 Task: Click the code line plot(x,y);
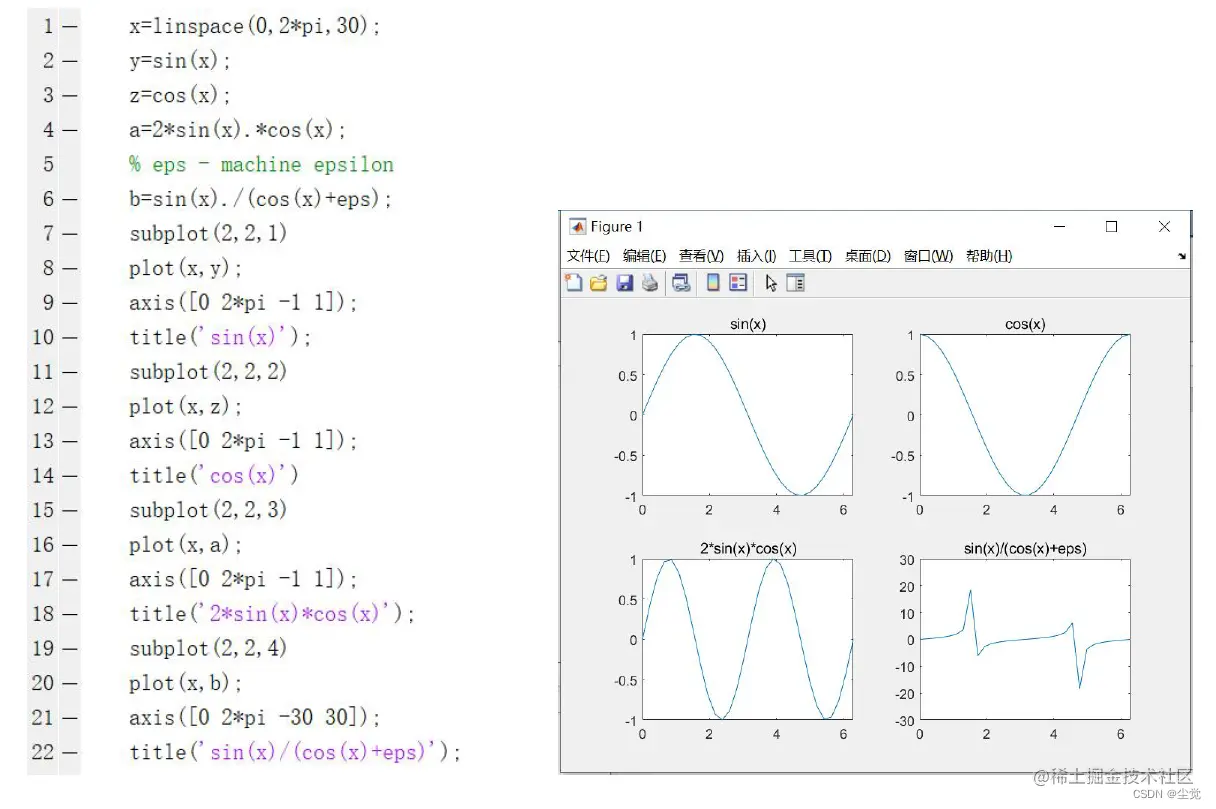point(186,268)
